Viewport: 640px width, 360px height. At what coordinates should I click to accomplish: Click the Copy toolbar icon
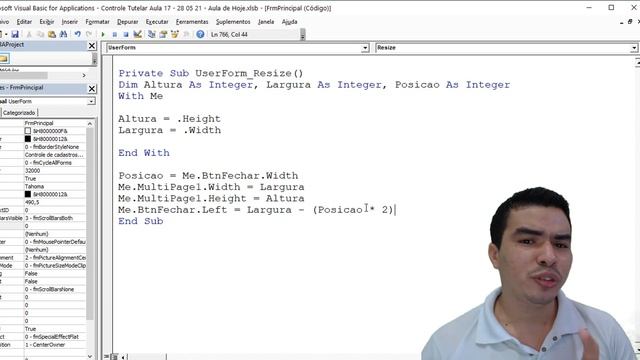point(40,34)
